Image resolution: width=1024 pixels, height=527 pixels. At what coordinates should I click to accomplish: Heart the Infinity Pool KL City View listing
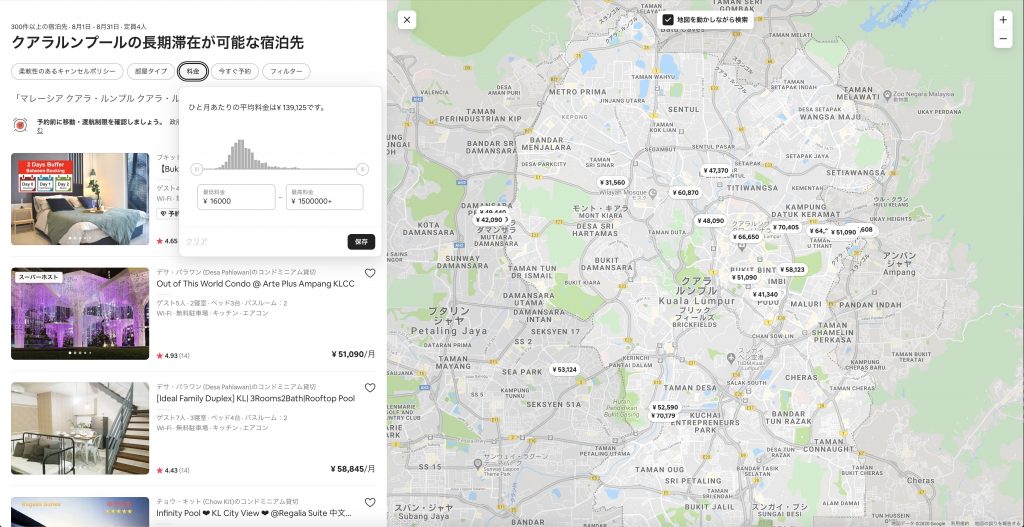pyautogui.click(x=370, y=503)
